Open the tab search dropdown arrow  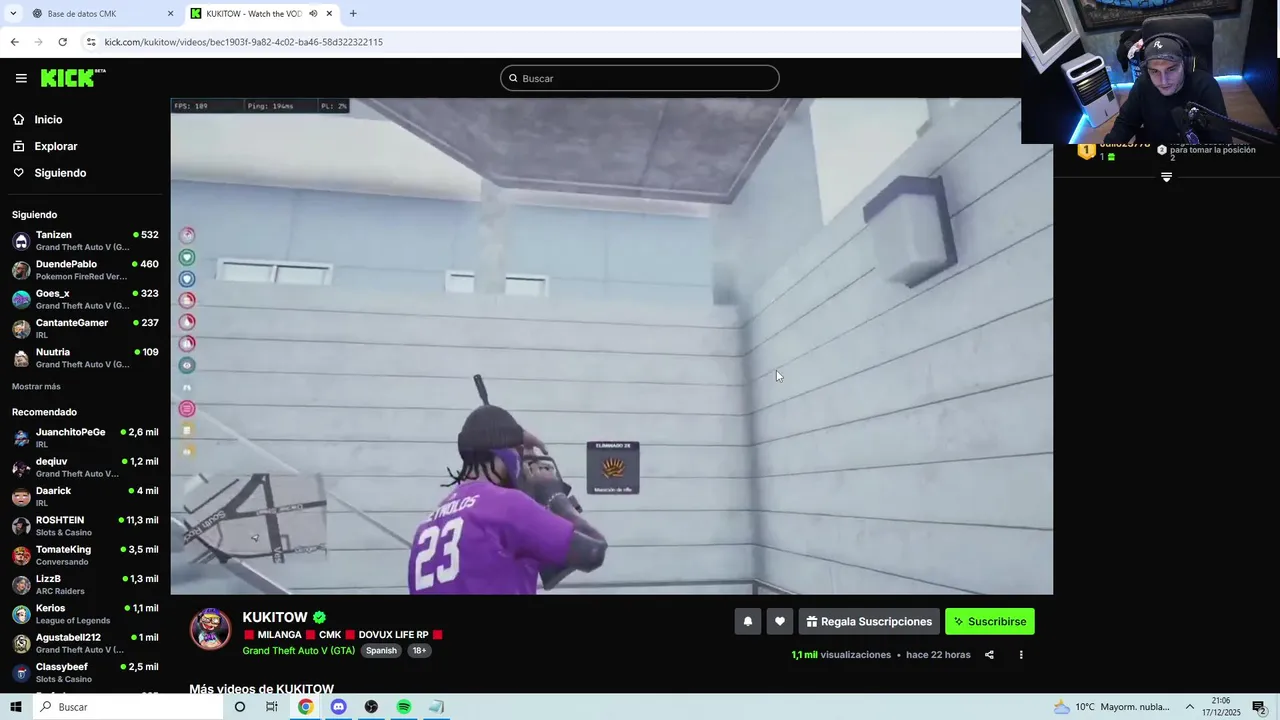click(13, 14)
